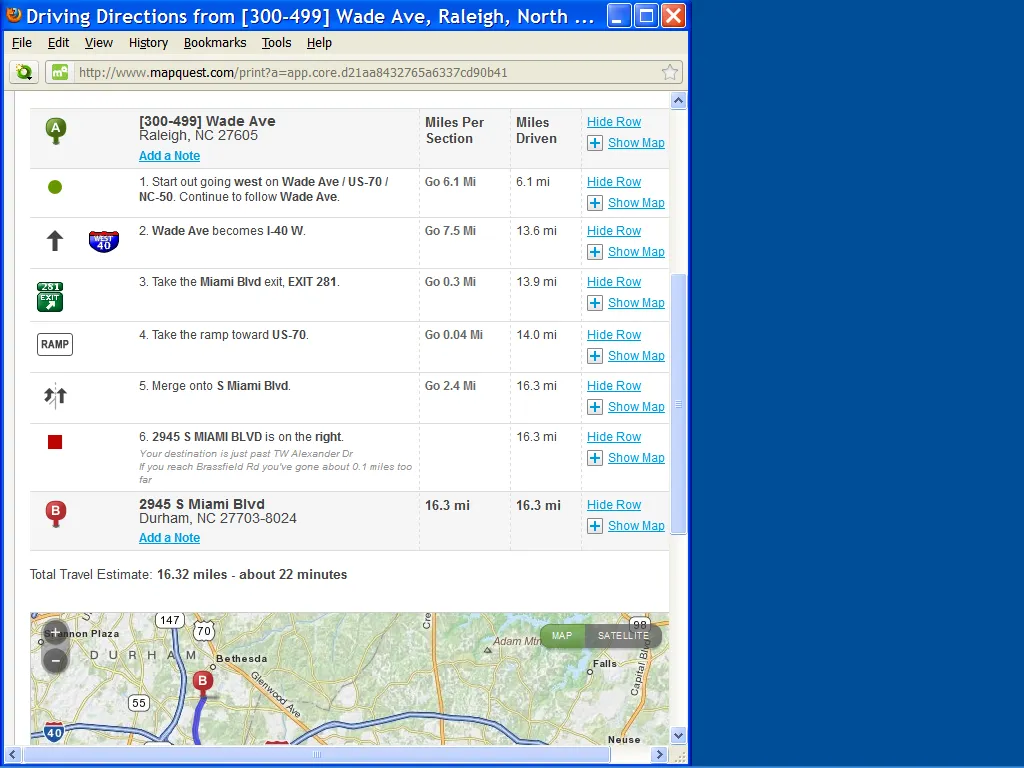Zoom in on the map
This screenshot has width=1024, height=768.
[55, 633]
